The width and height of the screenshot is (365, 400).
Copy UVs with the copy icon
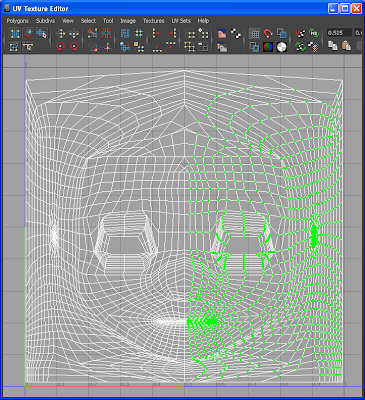tap(332, 46)
